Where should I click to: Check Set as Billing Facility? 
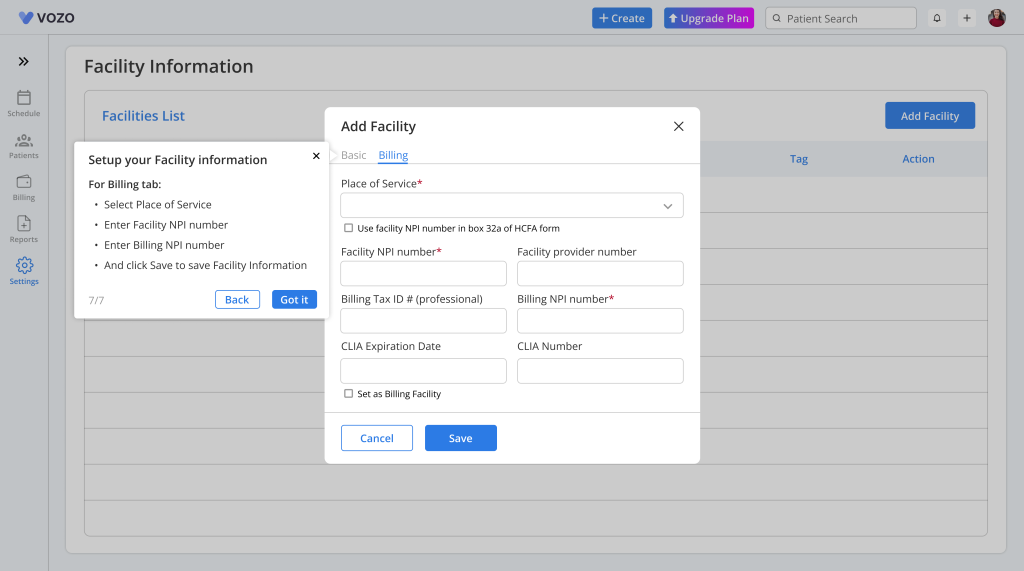(349, 393)
